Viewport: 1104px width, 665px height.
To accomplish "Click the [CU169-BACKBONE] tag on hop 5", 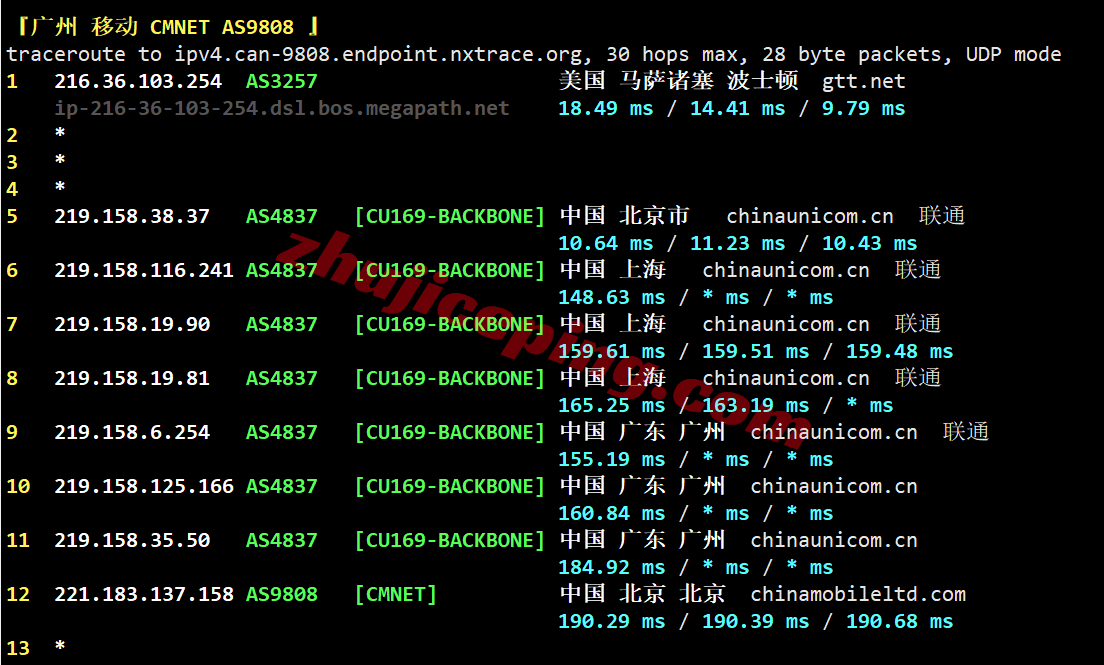I will (x=450, y=216).
